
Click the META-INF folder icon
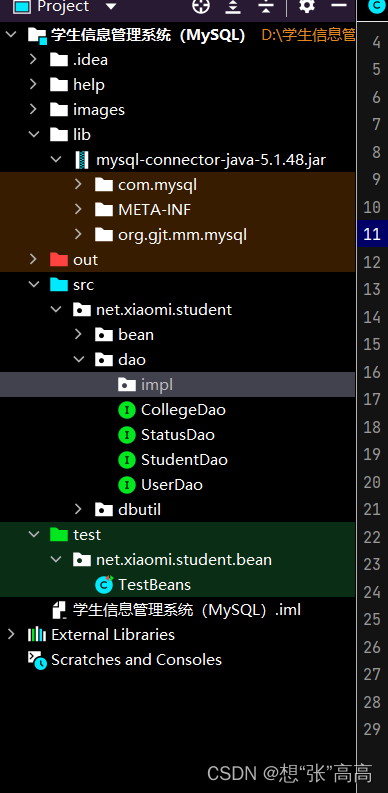(x=104, y=210)
